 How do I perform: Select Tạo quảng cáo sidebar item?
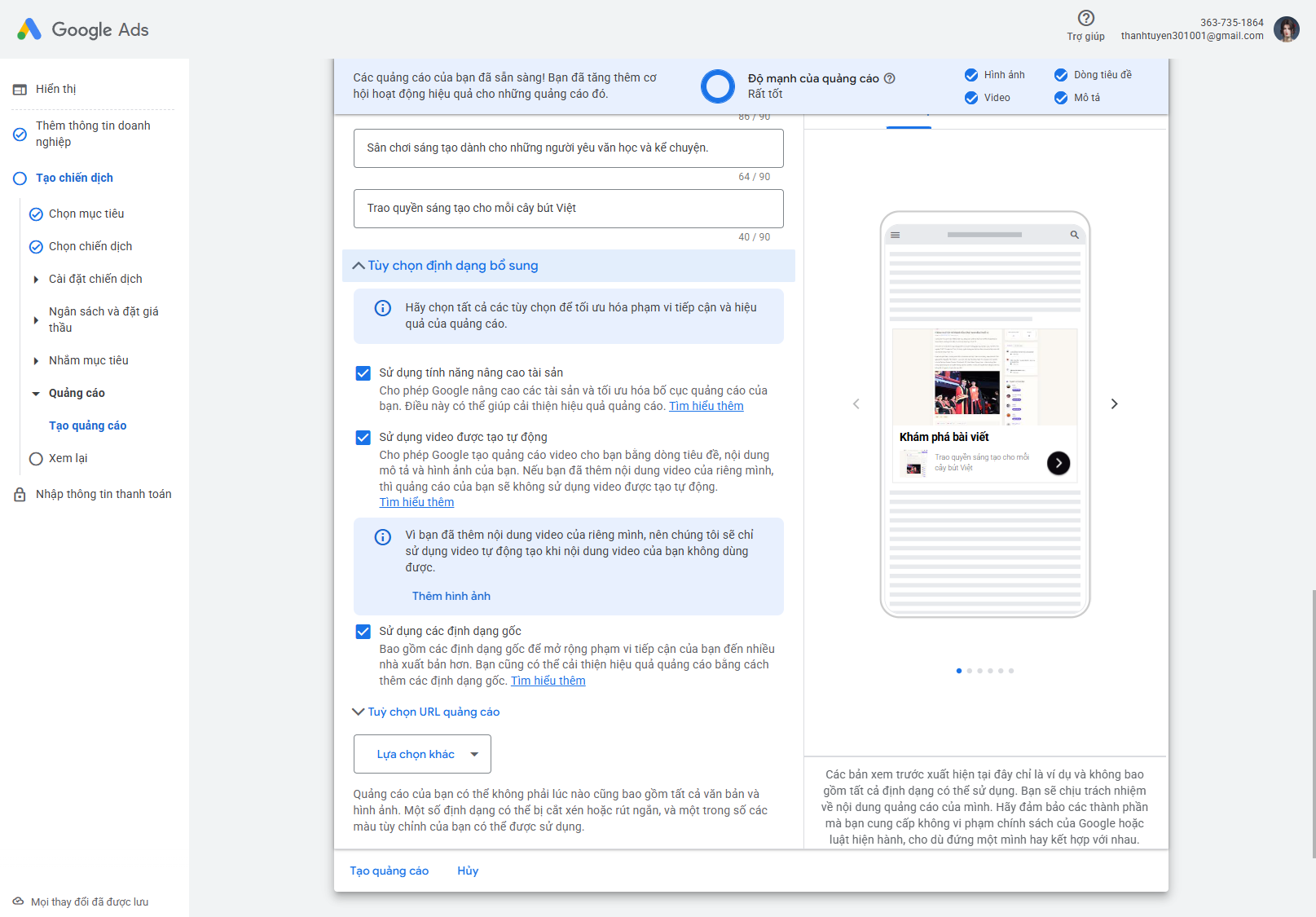click(87, 425)
